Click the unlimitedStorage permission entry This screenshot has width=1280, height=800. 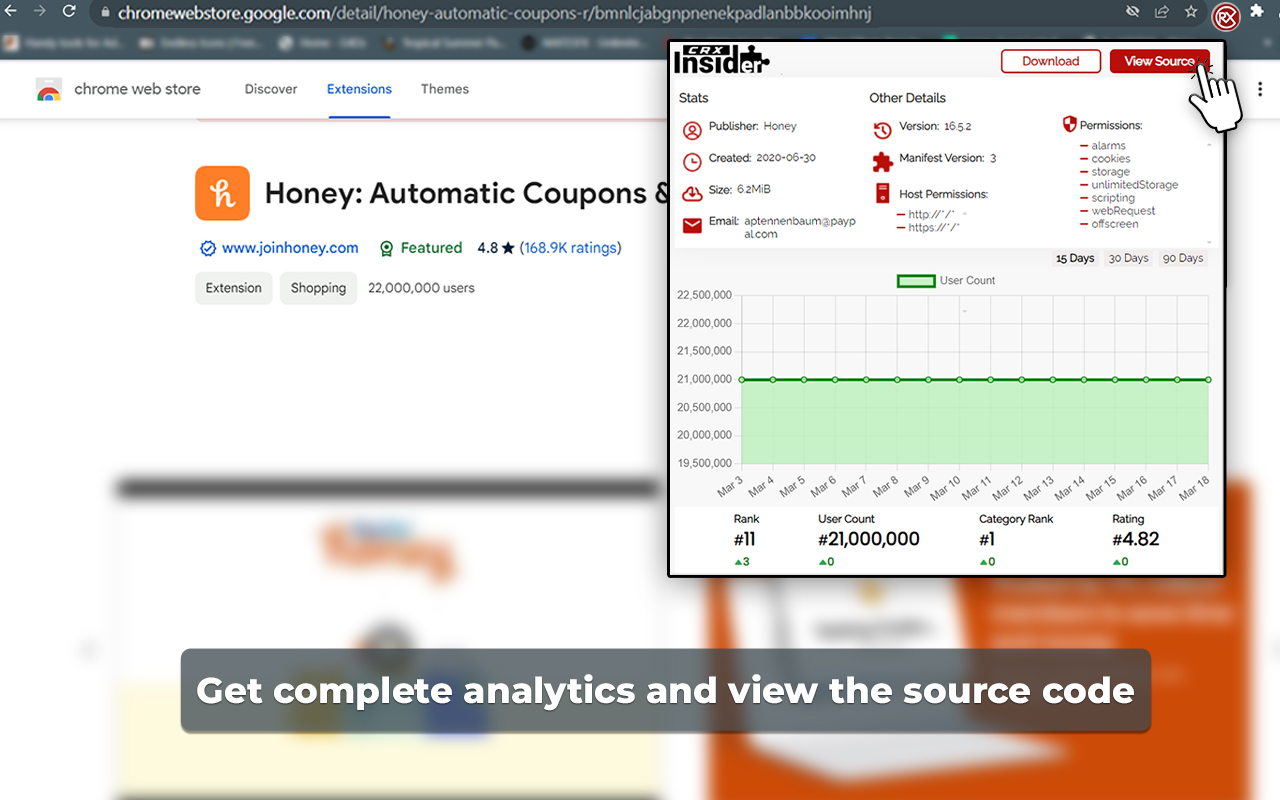(x=1135, y=185)
